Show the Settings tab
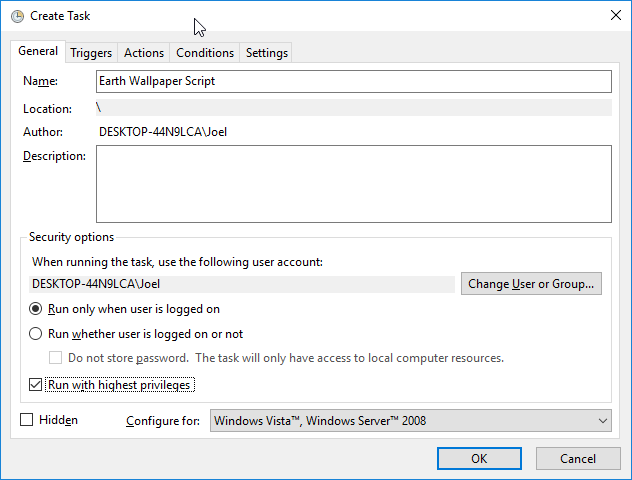The width and height of the screenshot is (632, 480). 266,53
